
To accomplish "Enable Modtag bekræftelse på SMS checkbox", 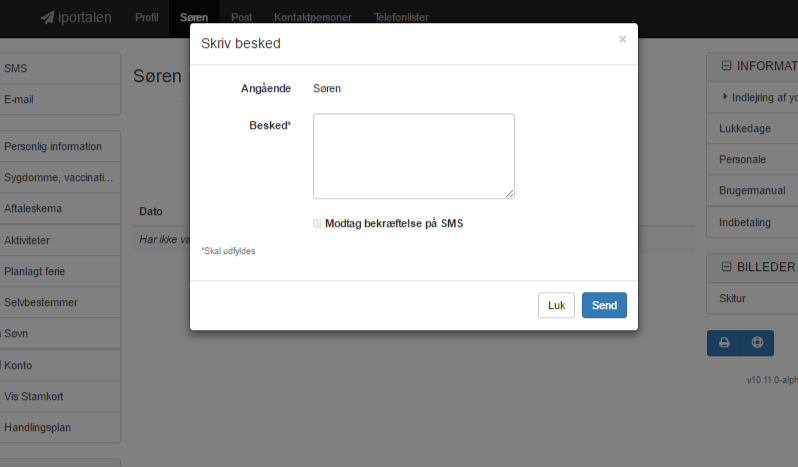I will point(317,223).
